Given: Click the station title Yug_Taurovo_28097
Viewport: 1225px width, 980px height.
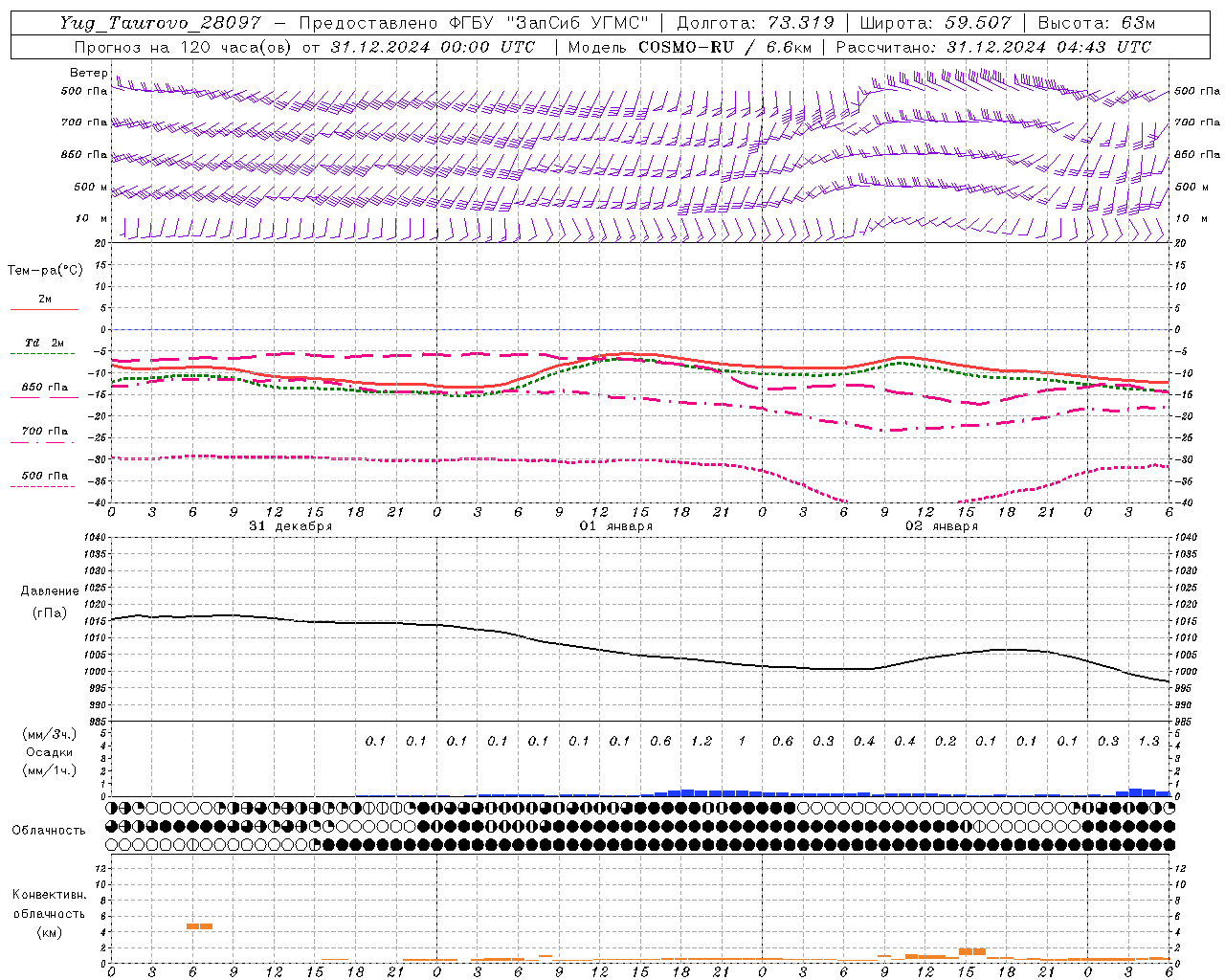Looking at the screenshot, I should [x=160, y=23].
